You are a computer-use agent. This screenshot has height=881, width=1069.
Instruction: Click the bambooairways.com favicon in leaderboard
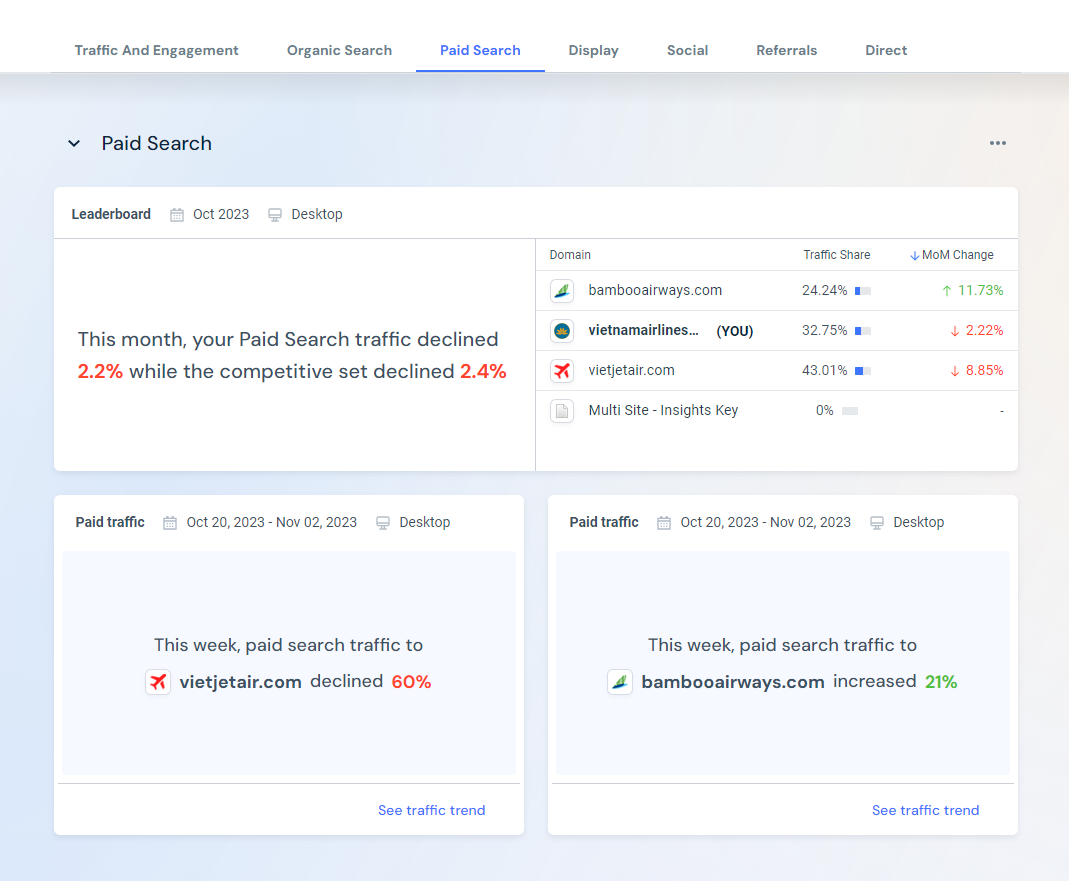coord(562,291)
